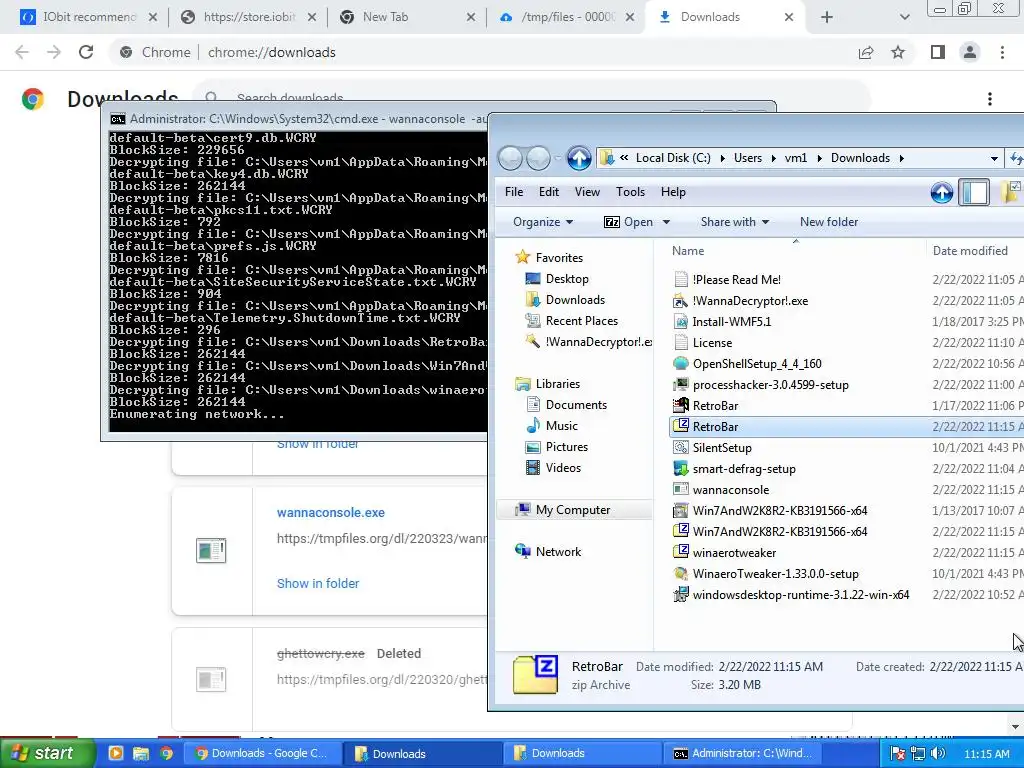Click Open with 7-Zip button

point(628,222)
